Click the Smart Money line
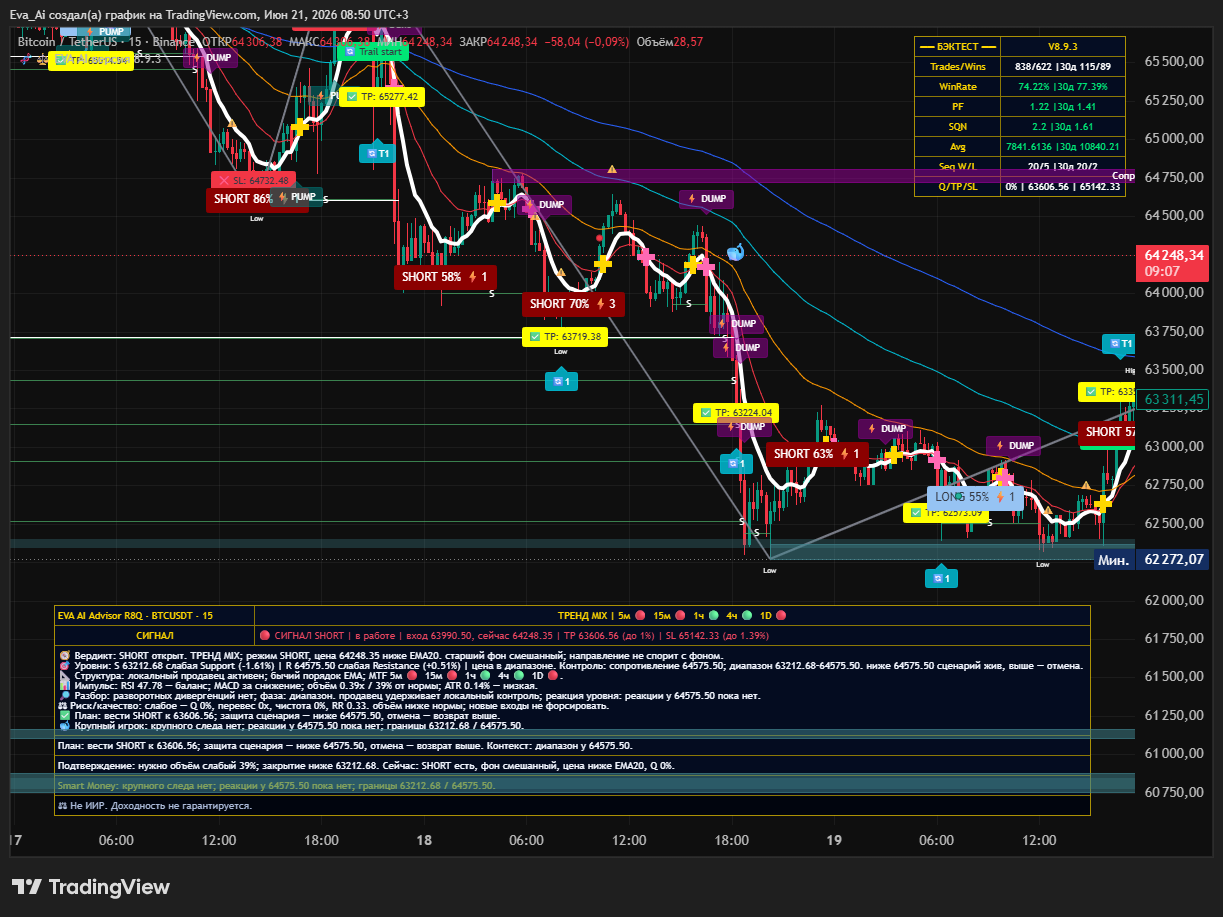Viewport: 1223px width, 917px height. pyautogui.click(x=276, y=786)
